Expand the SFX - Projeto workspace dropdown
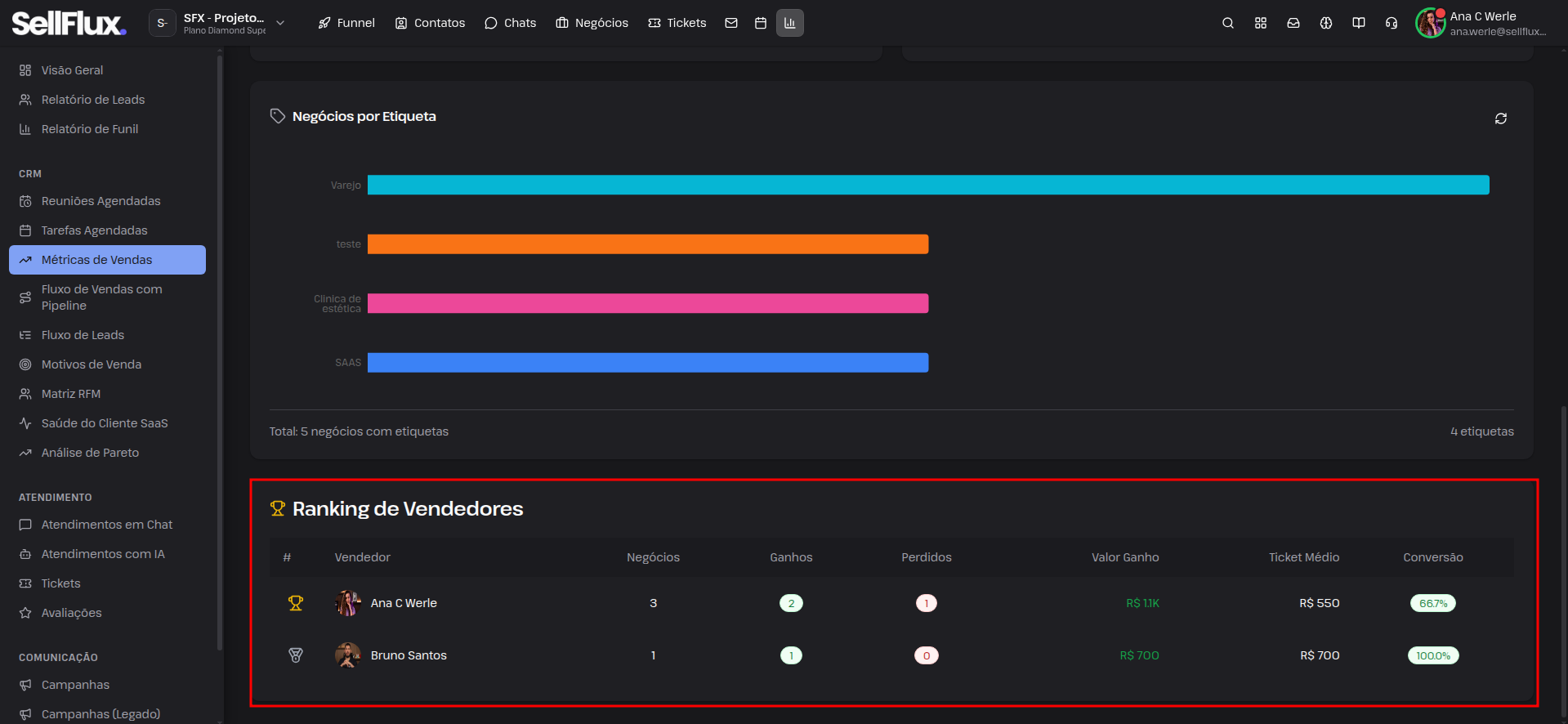This screenshot has height=724, width=1568. [219, 23]
